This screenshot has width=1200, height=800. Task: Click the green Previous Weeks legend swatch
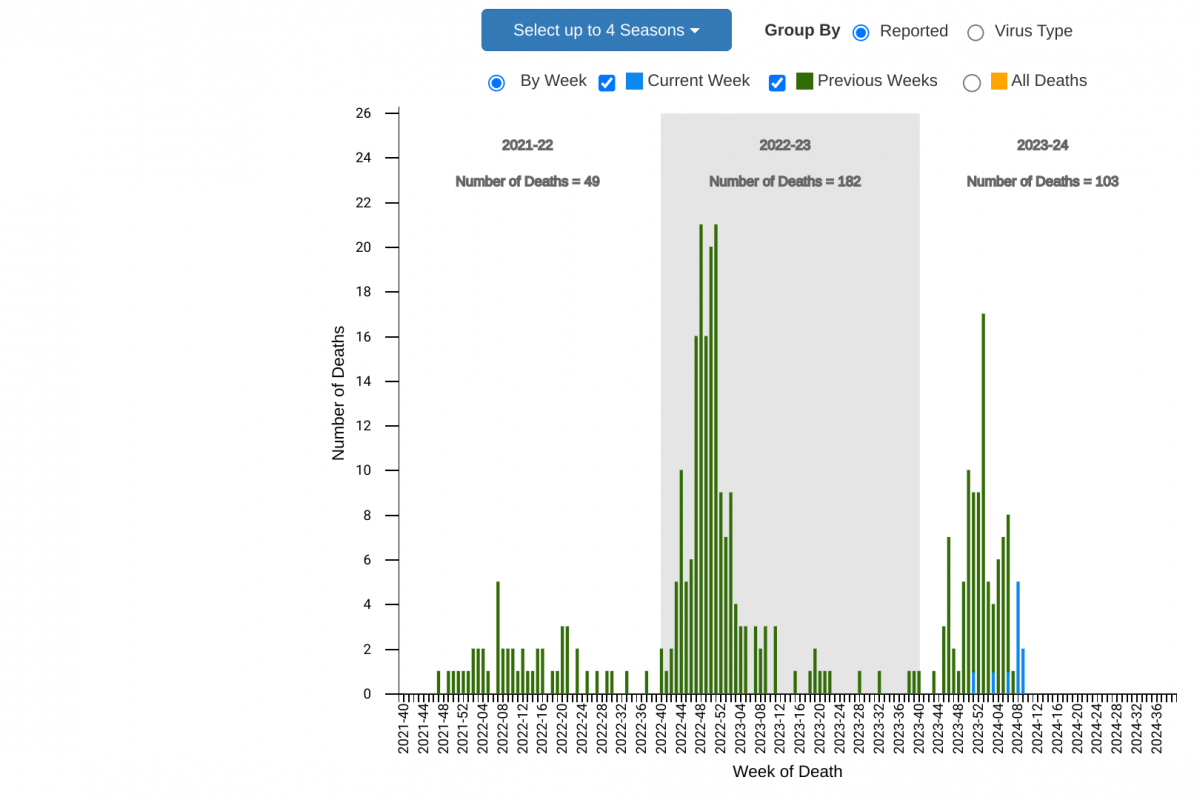point(804,81)
